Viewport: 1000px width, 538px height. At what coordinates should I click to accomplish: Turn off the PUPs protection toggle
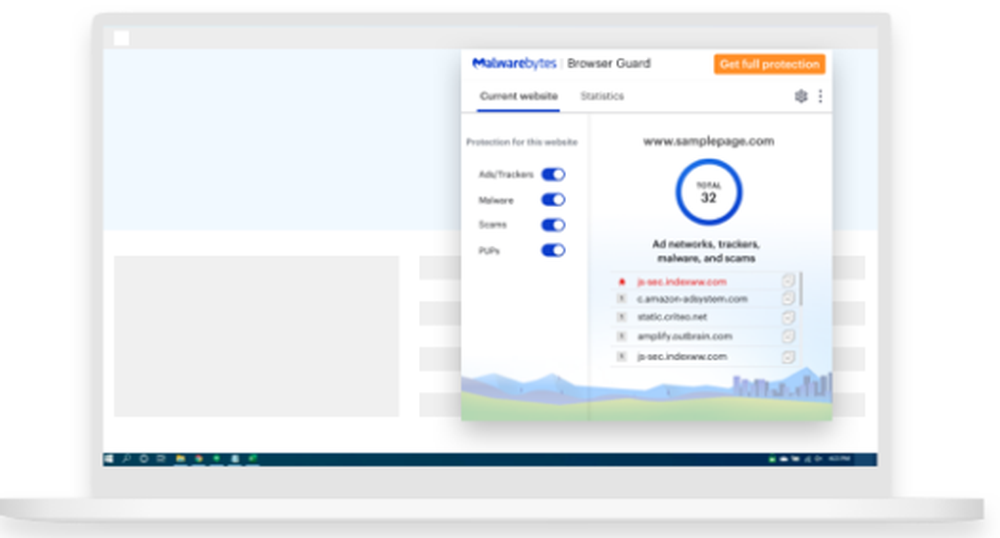pyautogui.click(x=553, y=251)
